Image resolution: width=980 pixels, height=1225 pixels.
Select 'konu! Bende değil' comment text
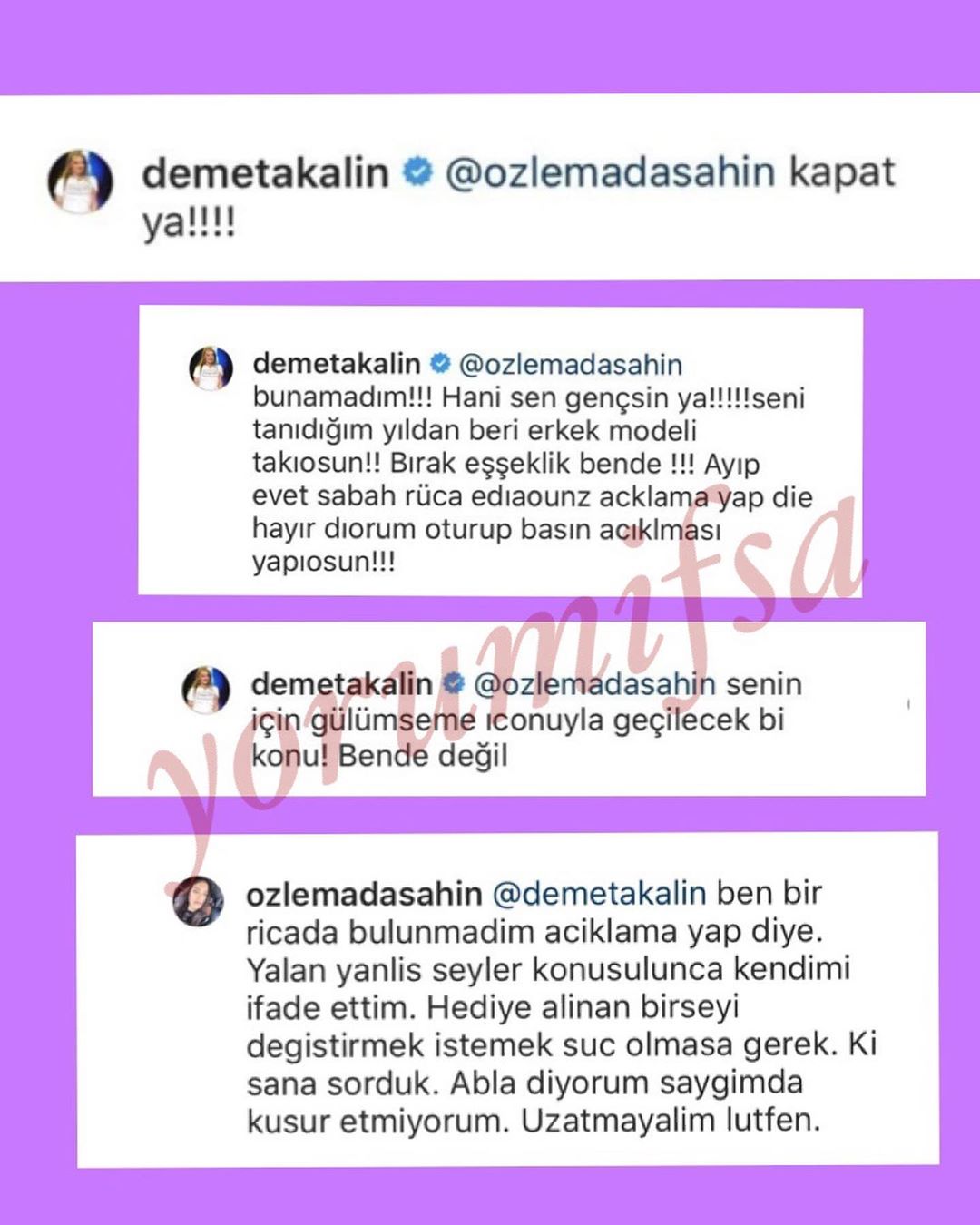(379, 756)
